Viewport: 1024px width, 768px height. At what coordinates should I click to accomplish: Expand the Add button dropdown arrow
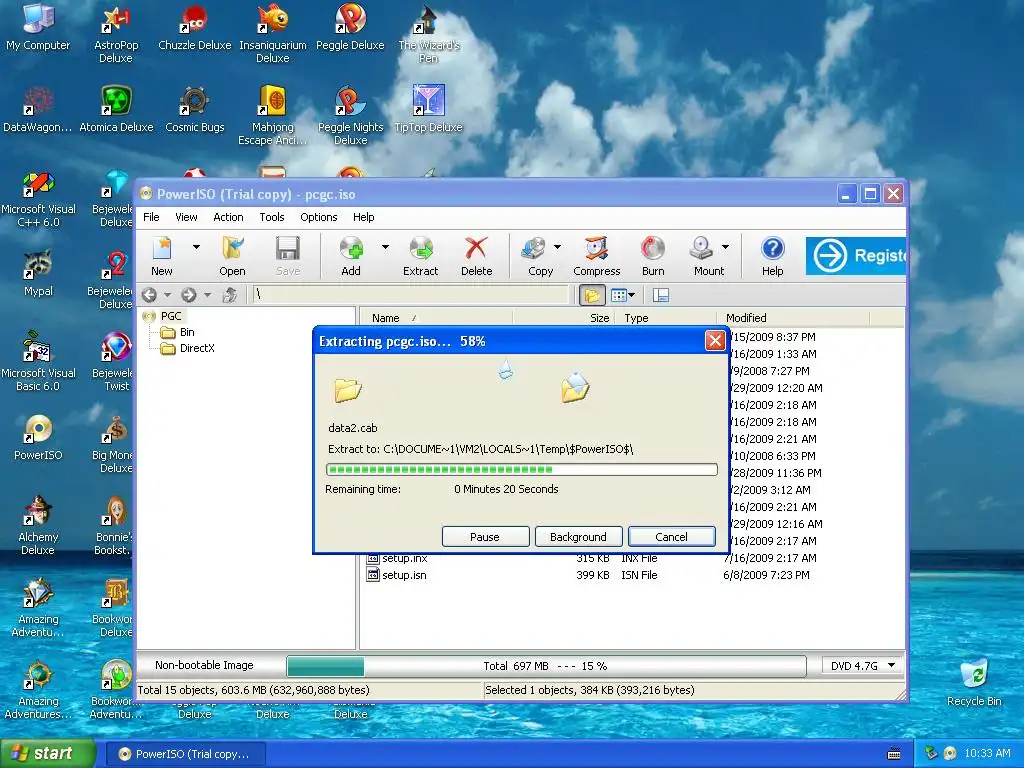click(x=385, y=247)
